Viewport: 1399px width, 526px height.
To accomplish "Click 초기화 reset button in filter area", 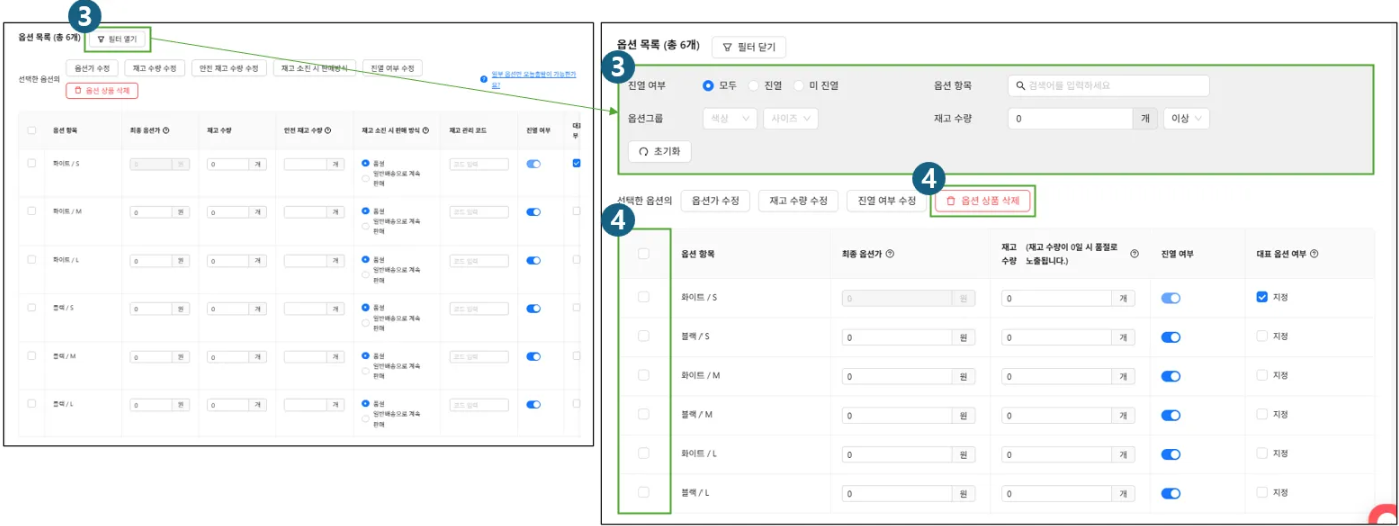I will tap(659, 151).
